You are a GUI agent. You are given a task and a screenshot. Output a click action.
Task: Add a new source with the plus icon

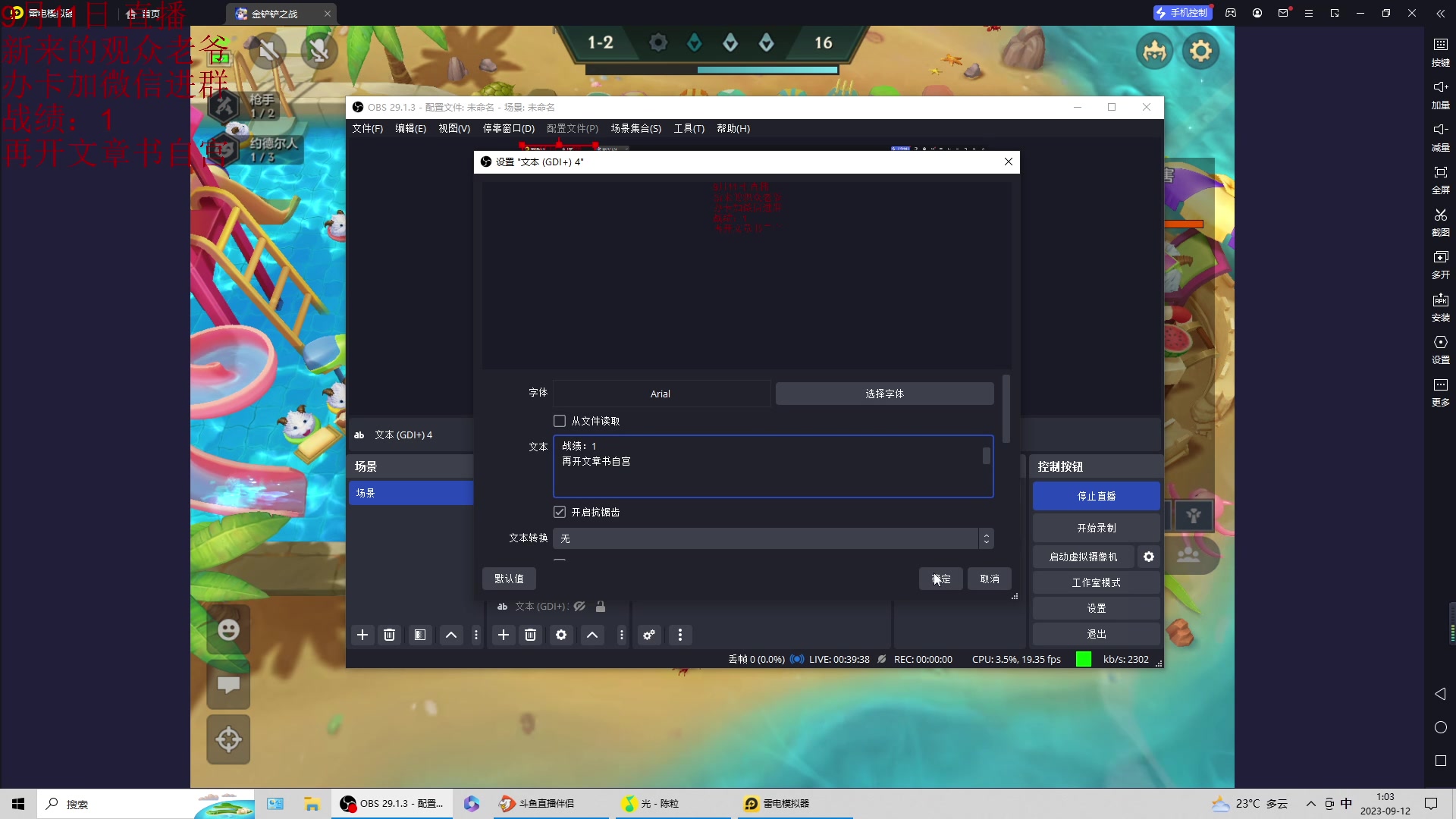[504, 635]
